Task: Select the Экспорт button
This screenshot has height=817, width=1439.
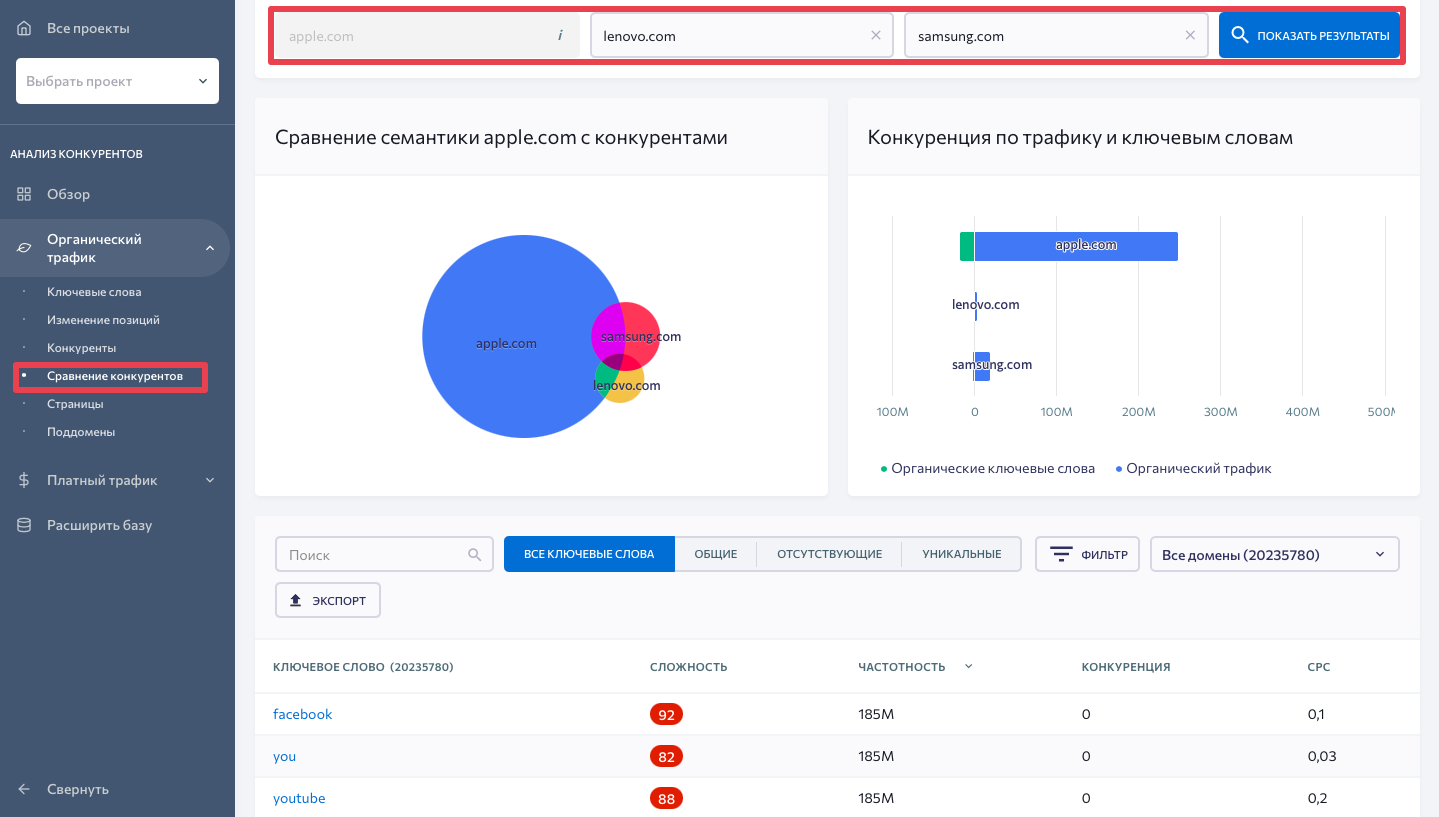Action: point(328,601)
